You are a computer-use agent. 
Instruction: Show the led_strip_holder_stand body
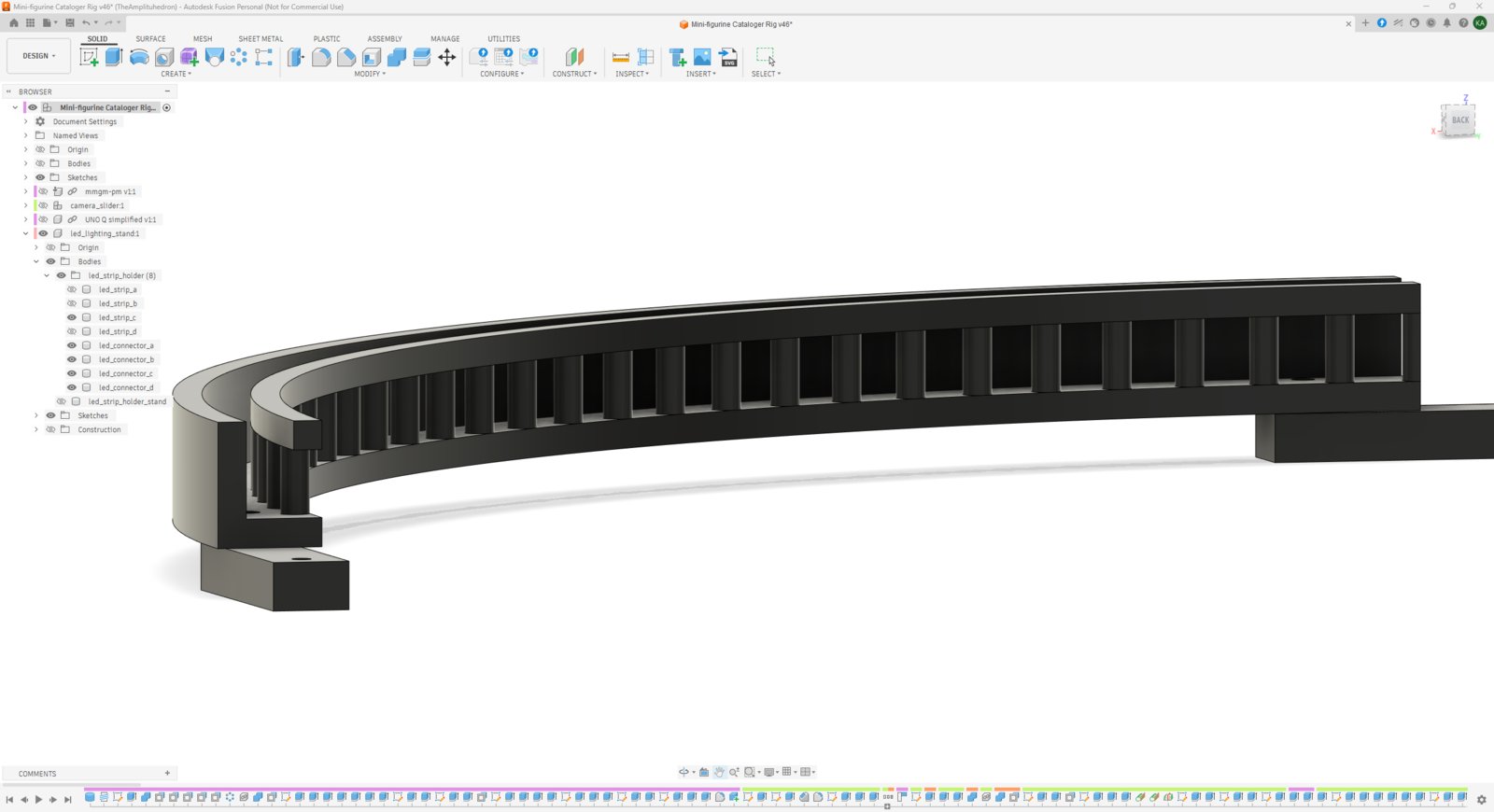(x=62, y=401)
